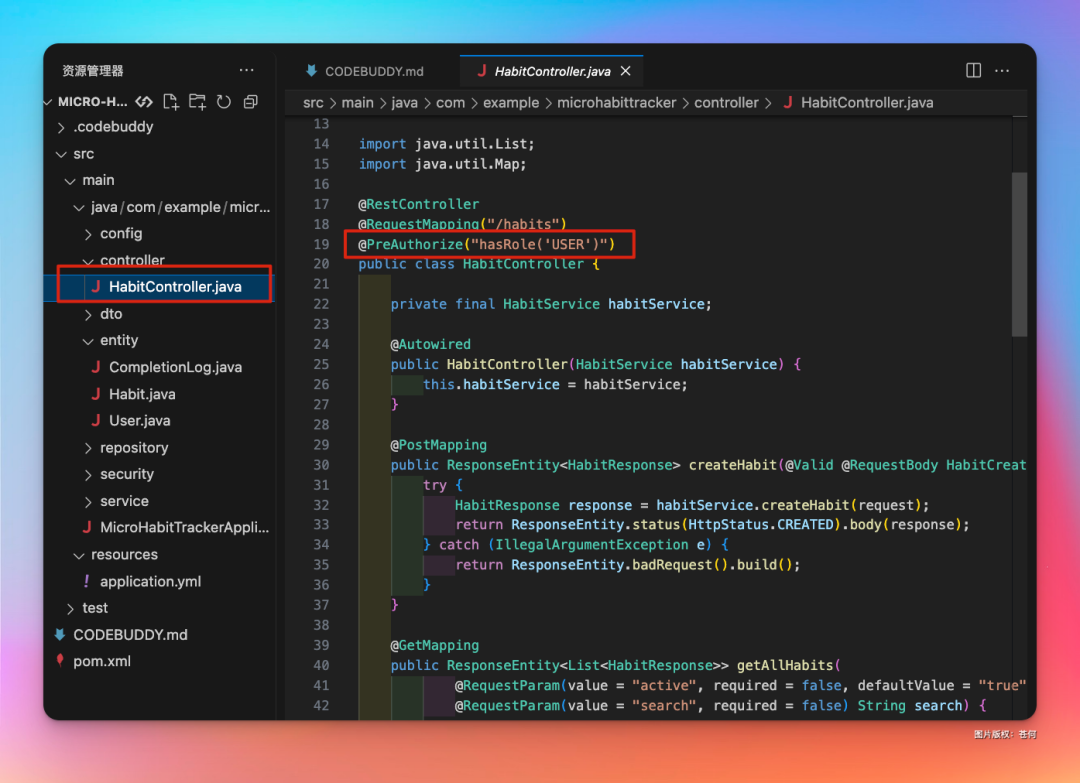Click getAllHabits method name on line 40
1080x783 pixels.
click(785, 665)
